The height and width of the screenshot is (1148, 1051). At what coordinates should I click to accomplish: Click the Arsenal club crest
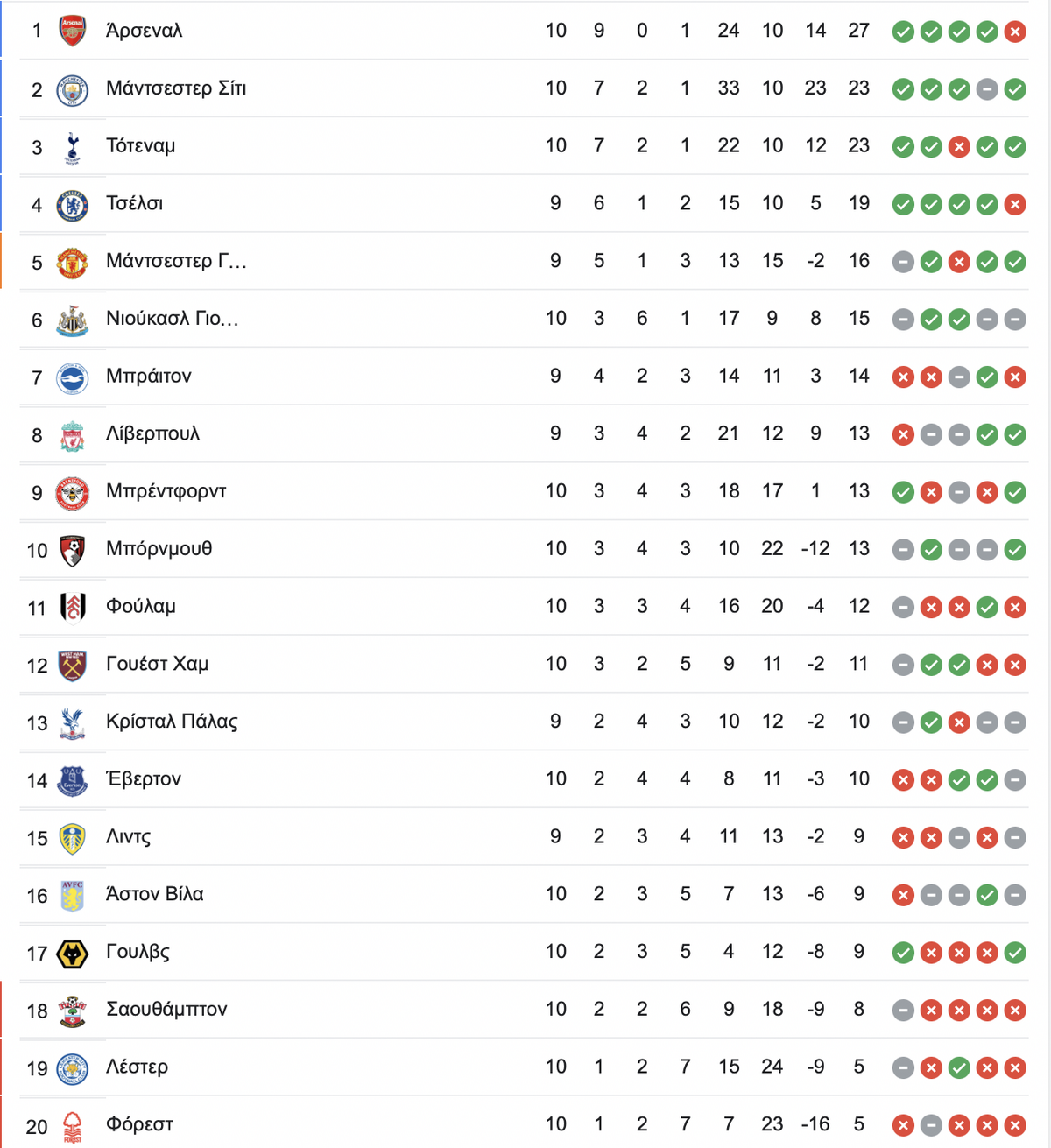tap(72, 32)
